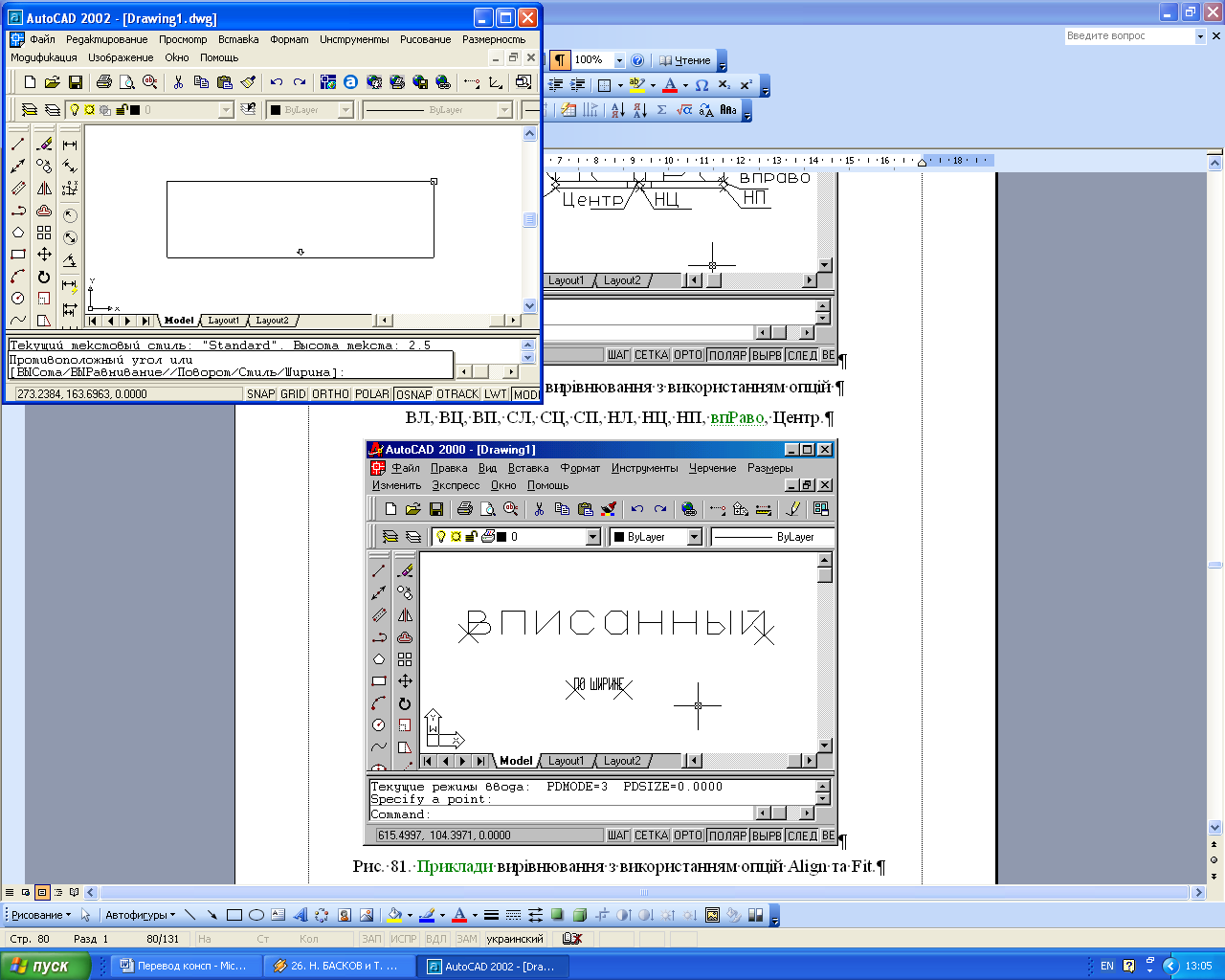The height and width of the screenshot is (980, 1225).
Task: Open Файл menu in AutoCAD 2002
Action: point(42,39)
